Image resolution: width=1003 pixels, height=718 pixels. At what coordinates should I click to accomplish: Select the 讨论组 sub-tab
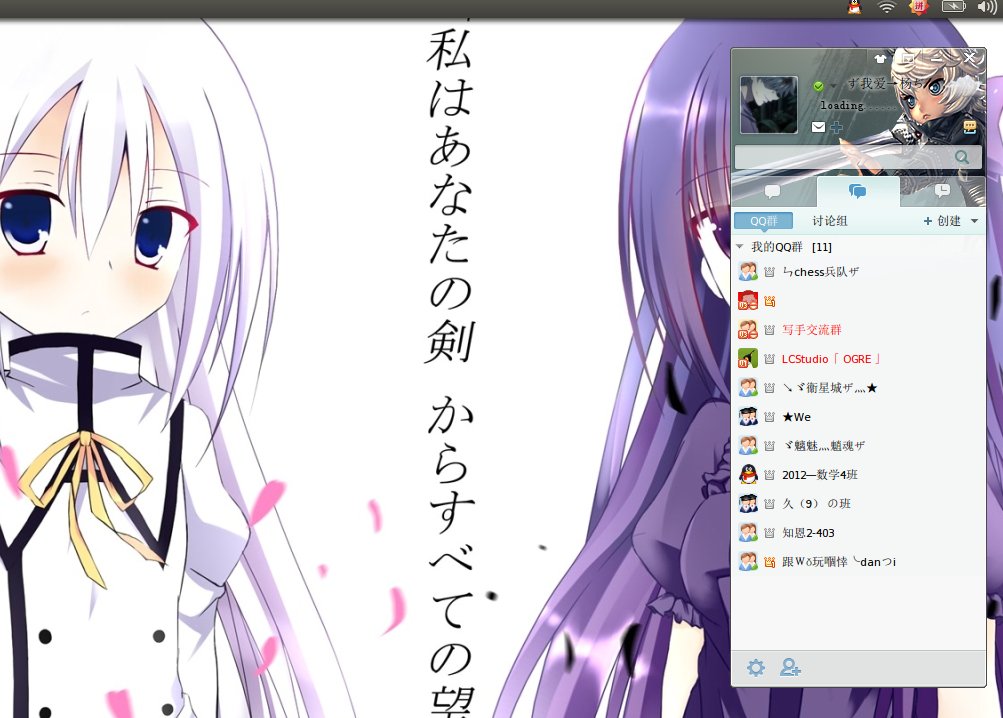click(x=830, y=221)
